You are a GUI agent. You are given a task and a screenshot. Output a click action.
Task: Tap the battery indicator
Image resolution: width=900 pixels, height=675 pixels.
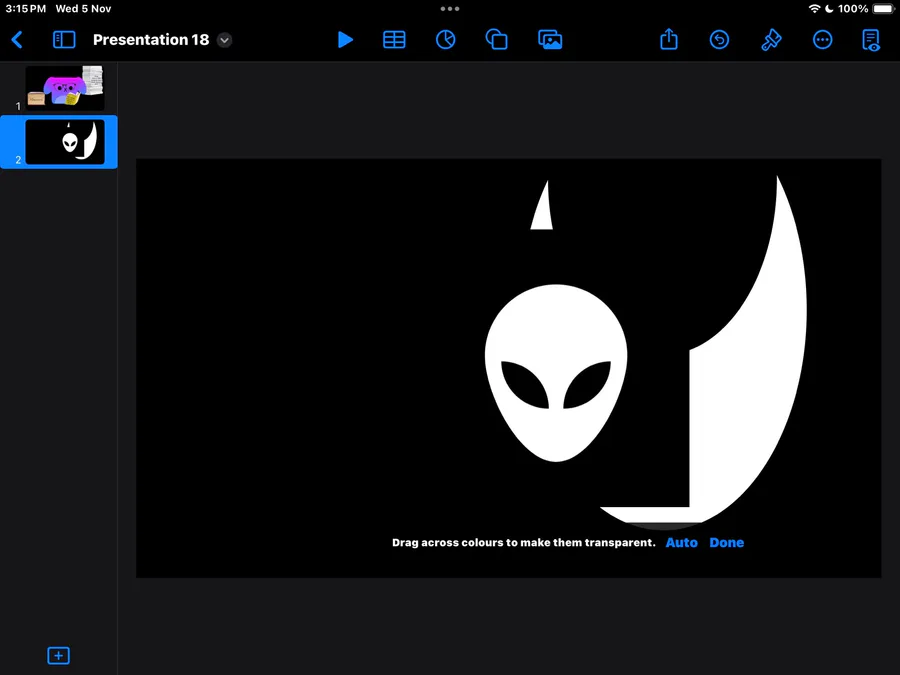[883, 9]
